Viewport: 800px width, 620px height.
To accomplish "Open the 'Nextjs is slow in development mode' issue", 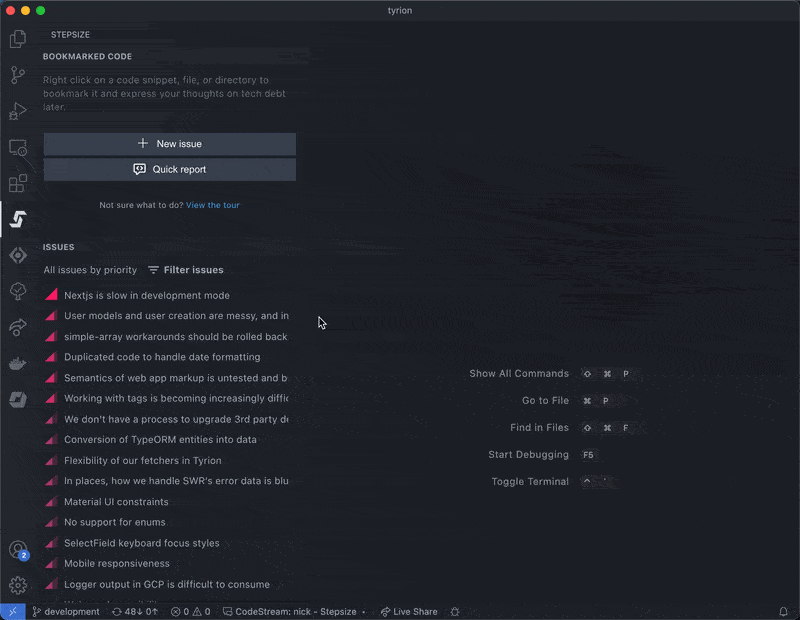I will 147,295.
